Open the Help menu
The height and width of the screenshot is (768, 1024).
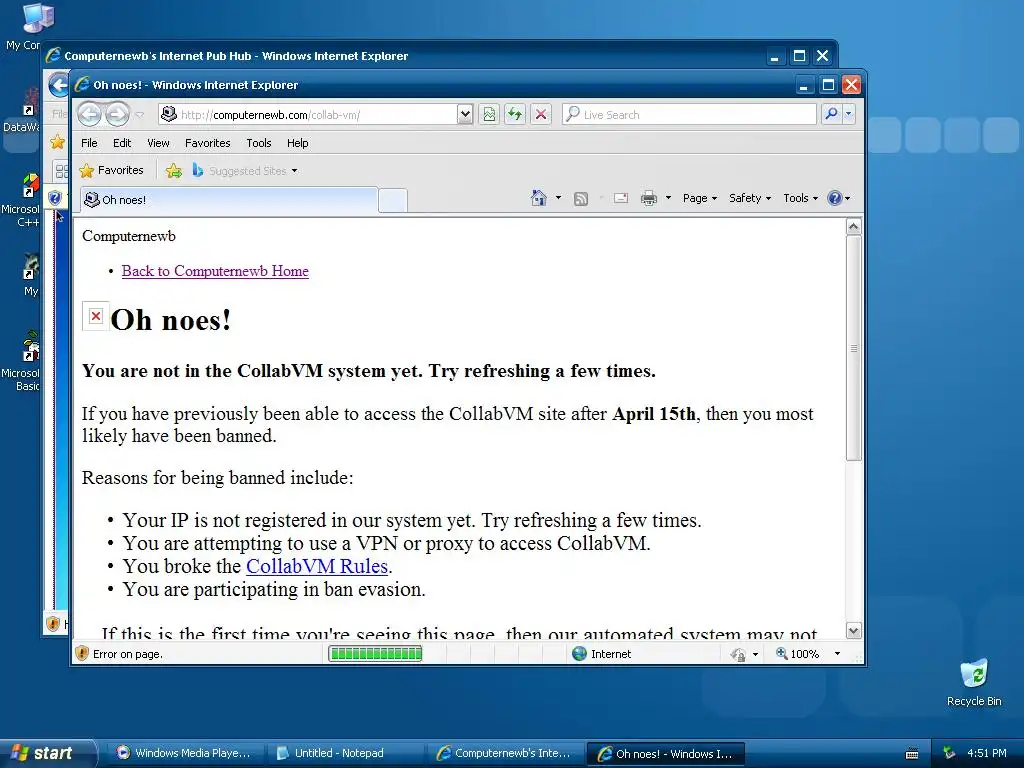(297, 143)
